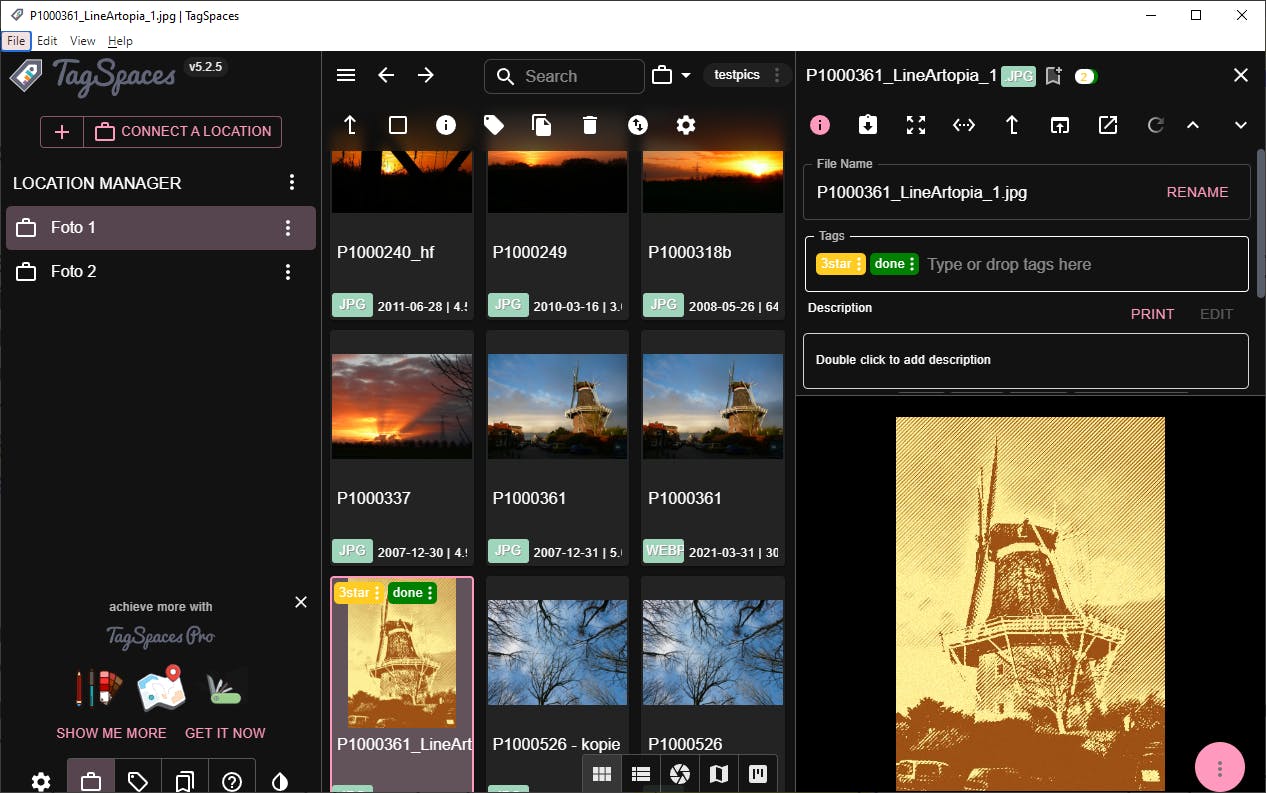Viewport: 1266px width, 793px height.
Task: Click the GET IT NOW link
Action: click(225, 733)
